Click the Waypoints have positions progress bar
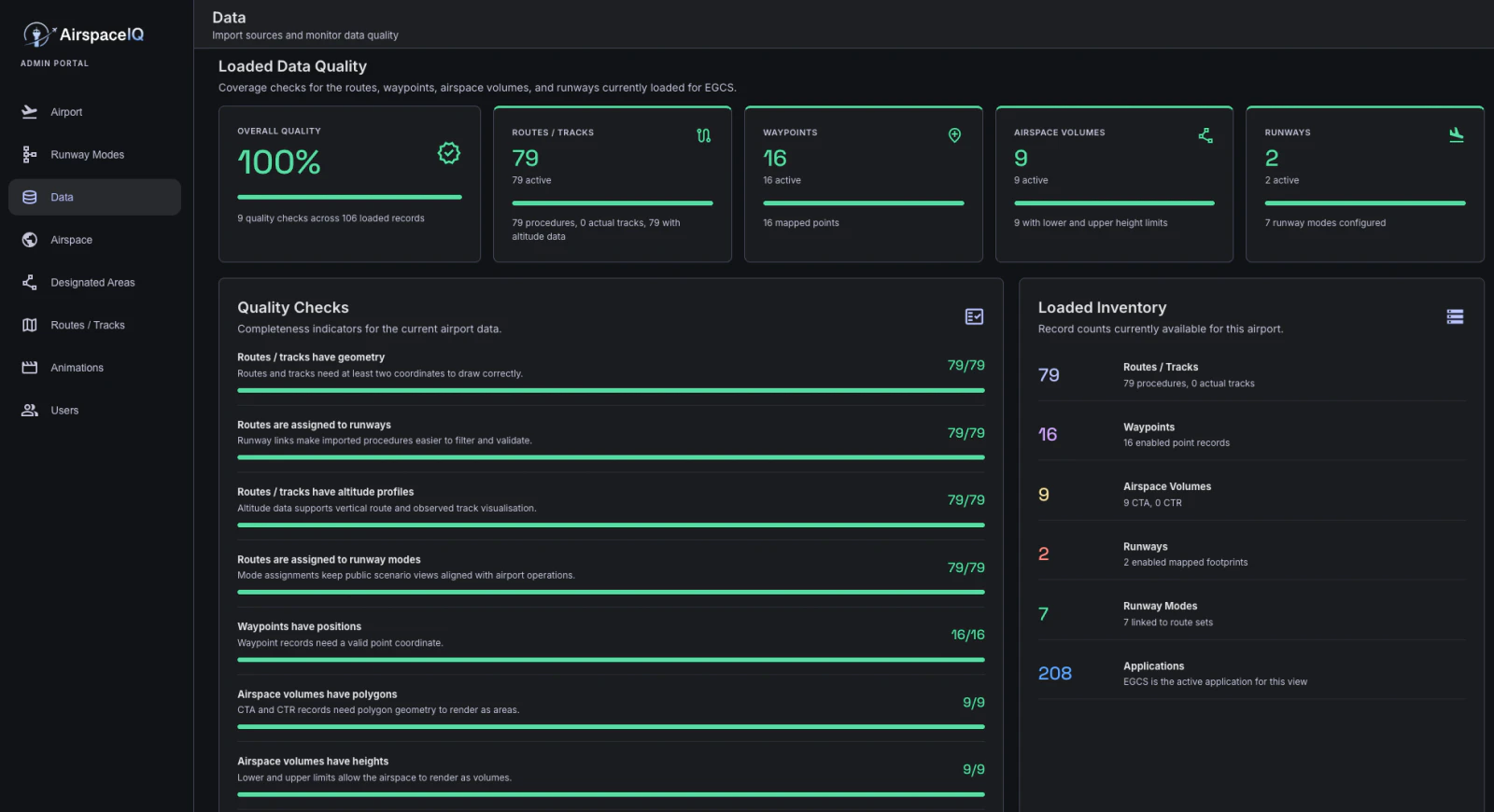Image resolution: width=1494 pixels, height=812 pixels. [611, 660]
